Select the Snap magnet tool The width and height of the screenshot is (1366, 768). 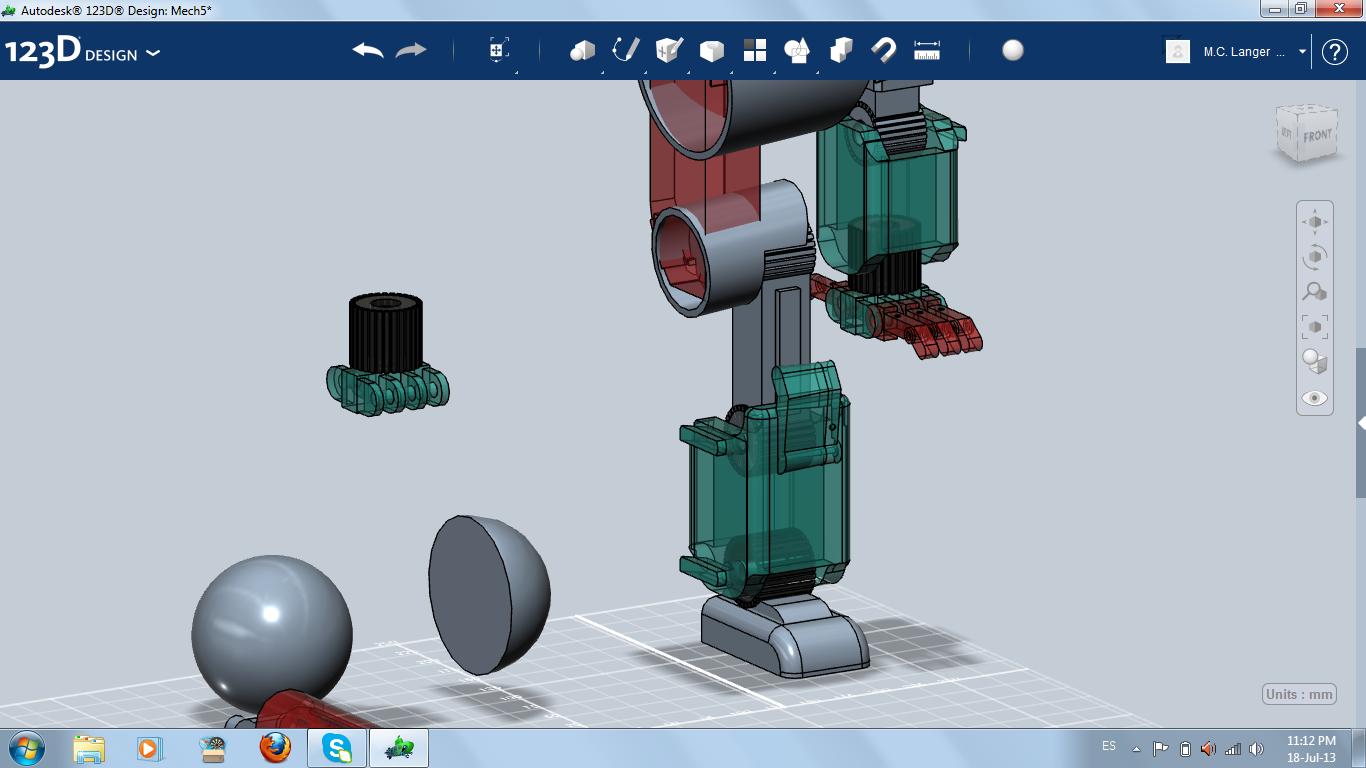coord(884,50)
